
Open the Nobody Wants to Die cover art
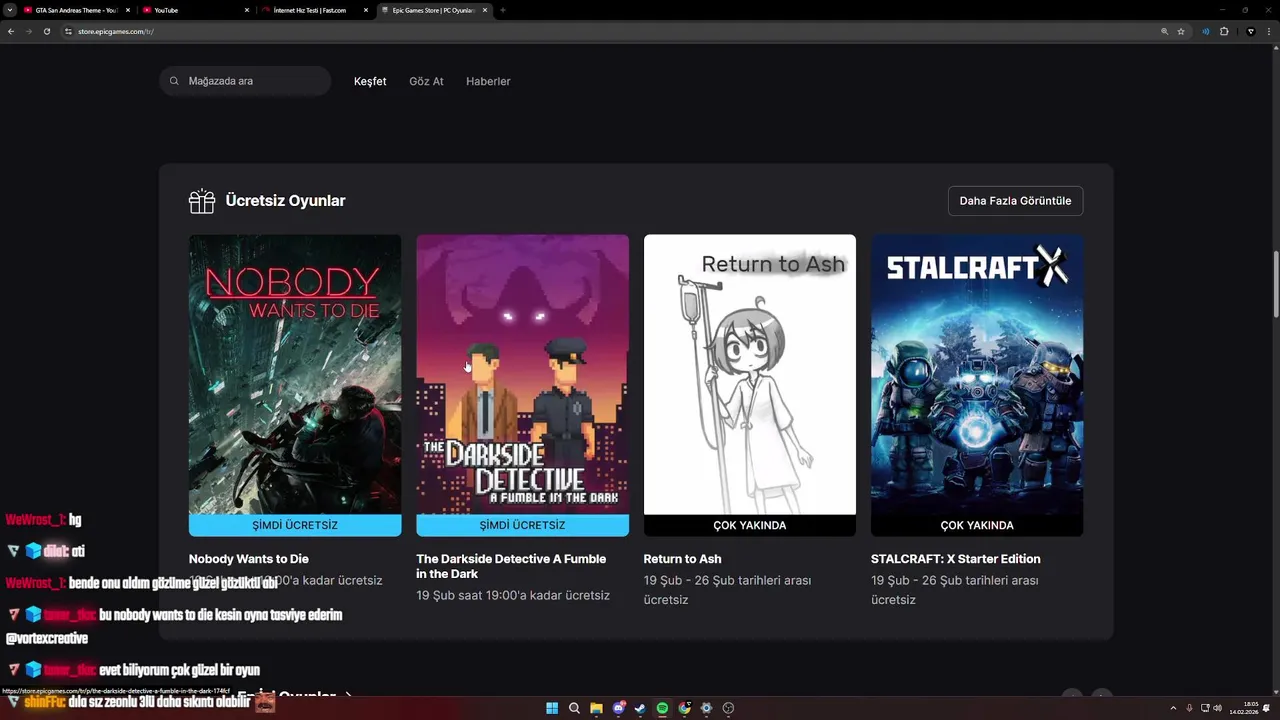tap(295, 374)
